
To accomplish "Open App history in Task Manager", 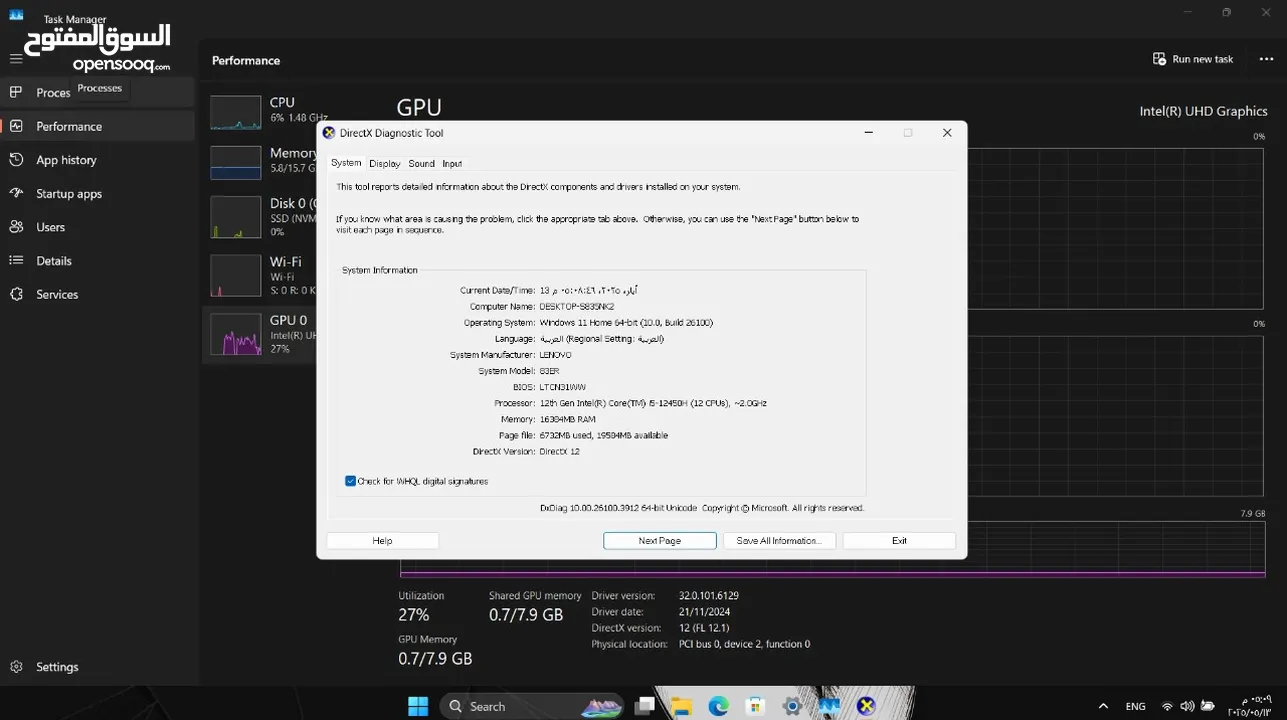I will 97,160.
